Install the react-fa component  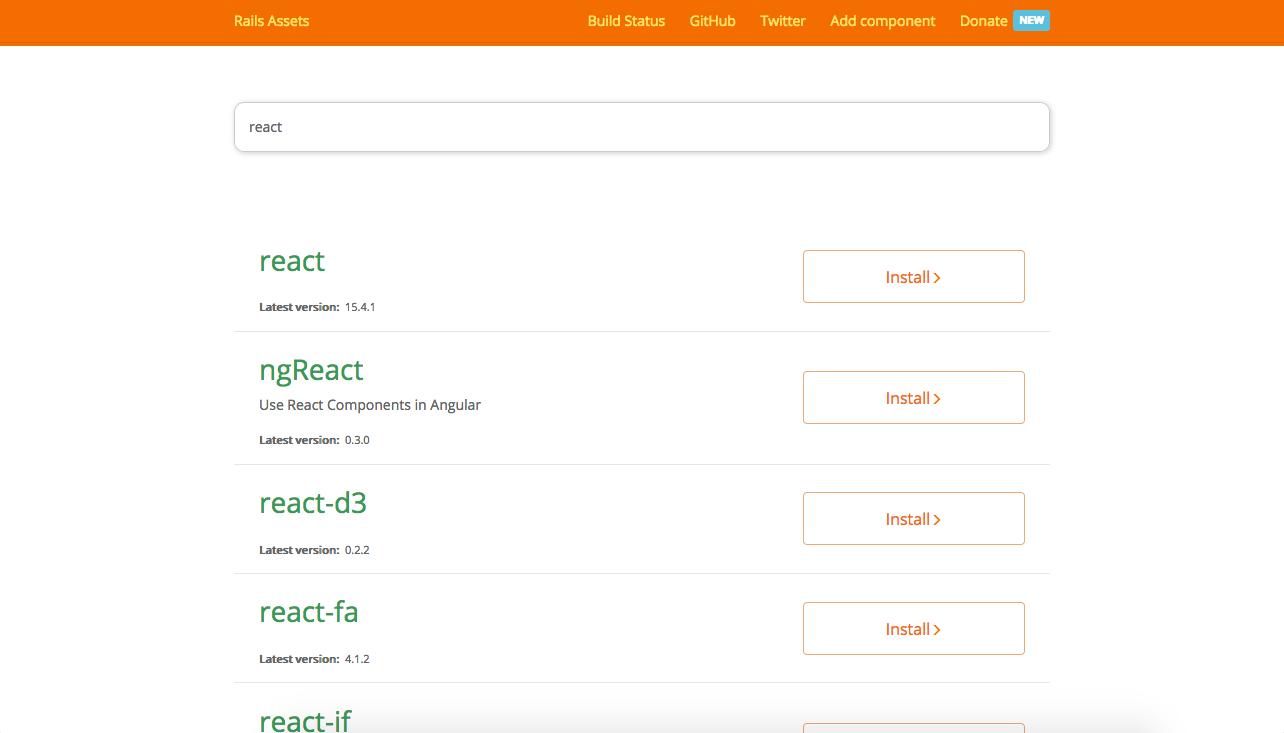point(914,629)
